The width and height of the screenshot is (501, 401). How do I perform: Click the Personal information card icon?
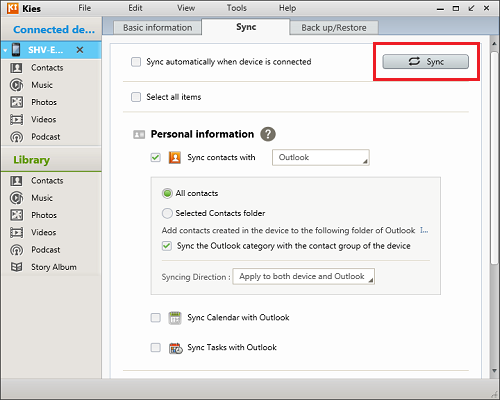[139, 134]
